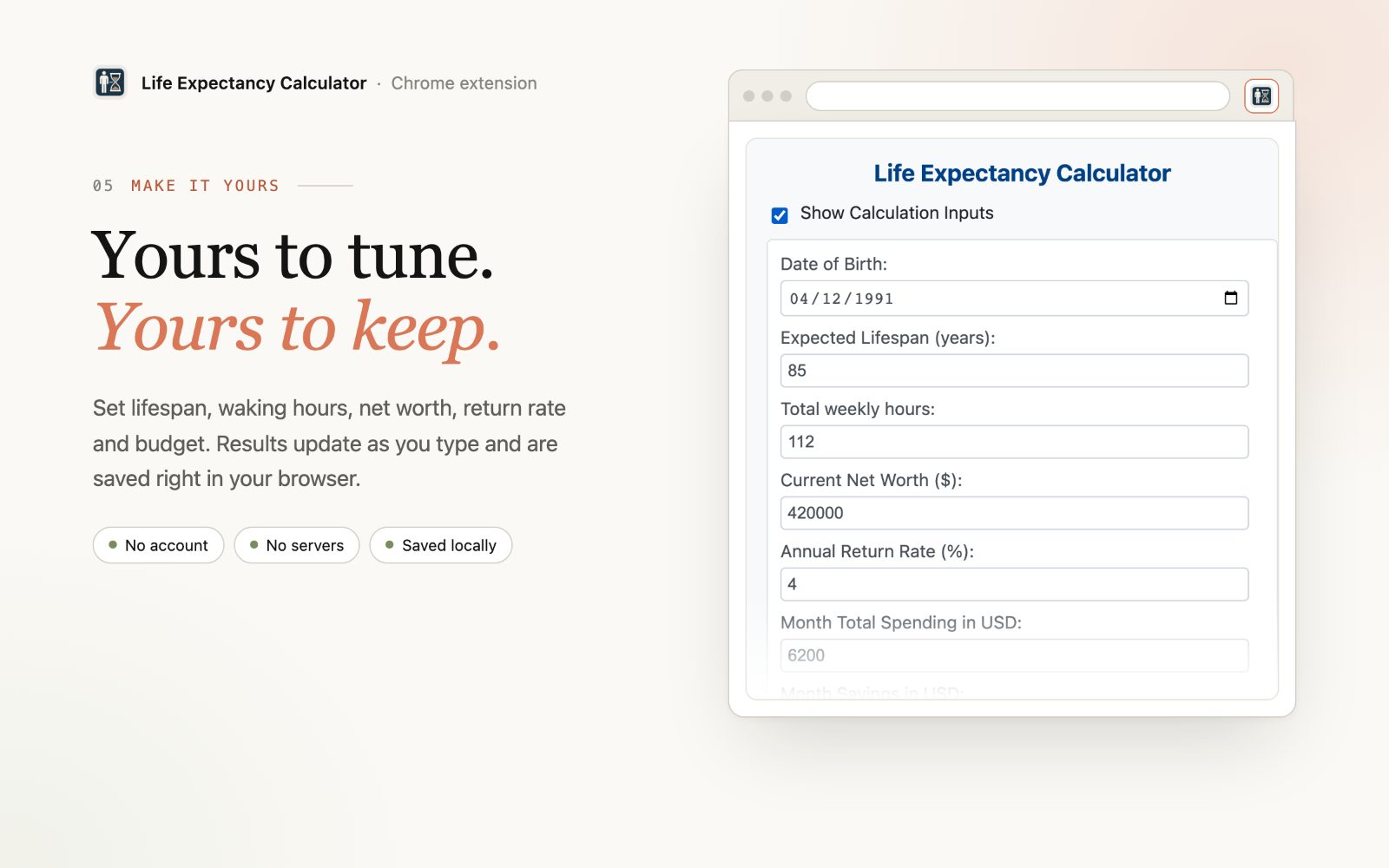This screenshot has width=1389, height=868.
Task: Click the 'Yours to tune.' headline
Action: point(293,256)
